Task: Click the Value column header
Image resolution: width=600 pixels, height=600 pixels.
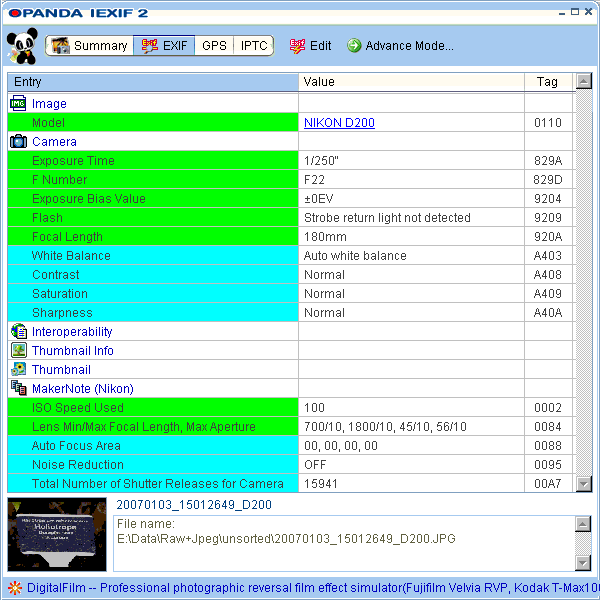Action: (x=411, y=82)
